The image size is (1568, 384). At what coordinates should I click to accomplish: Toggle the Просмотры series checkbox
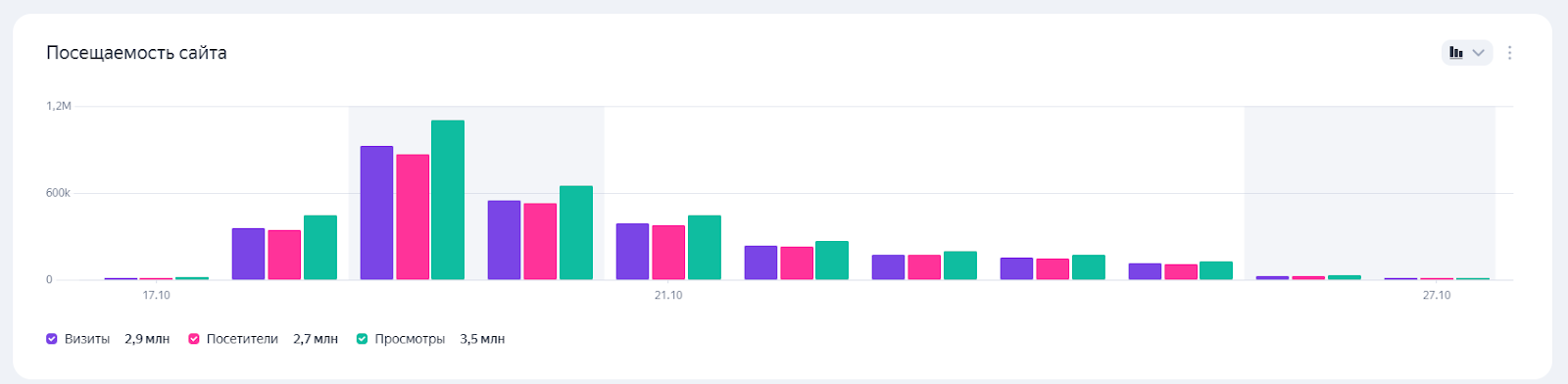pyautogui.click(x=362, y=339)
